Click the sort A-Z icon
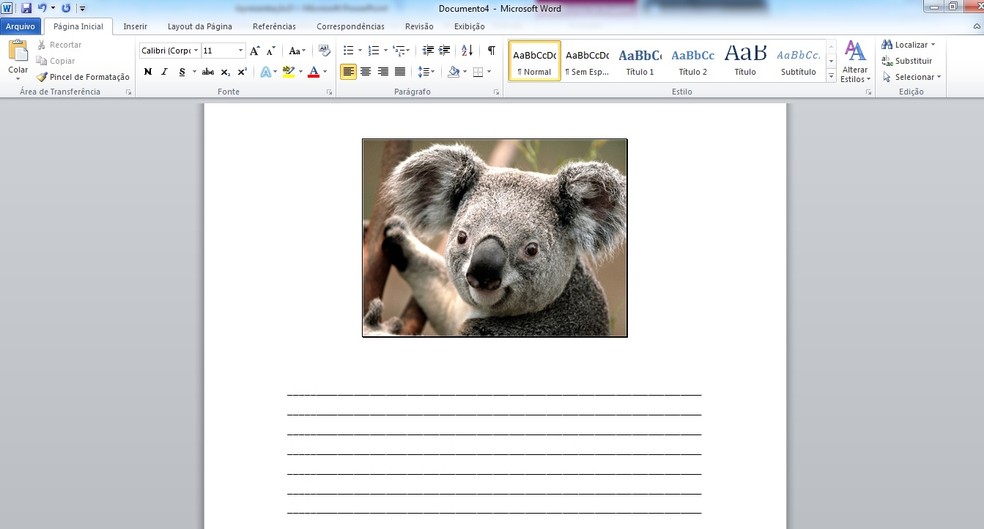Screen dimensions: 984x529 (467, 50)
